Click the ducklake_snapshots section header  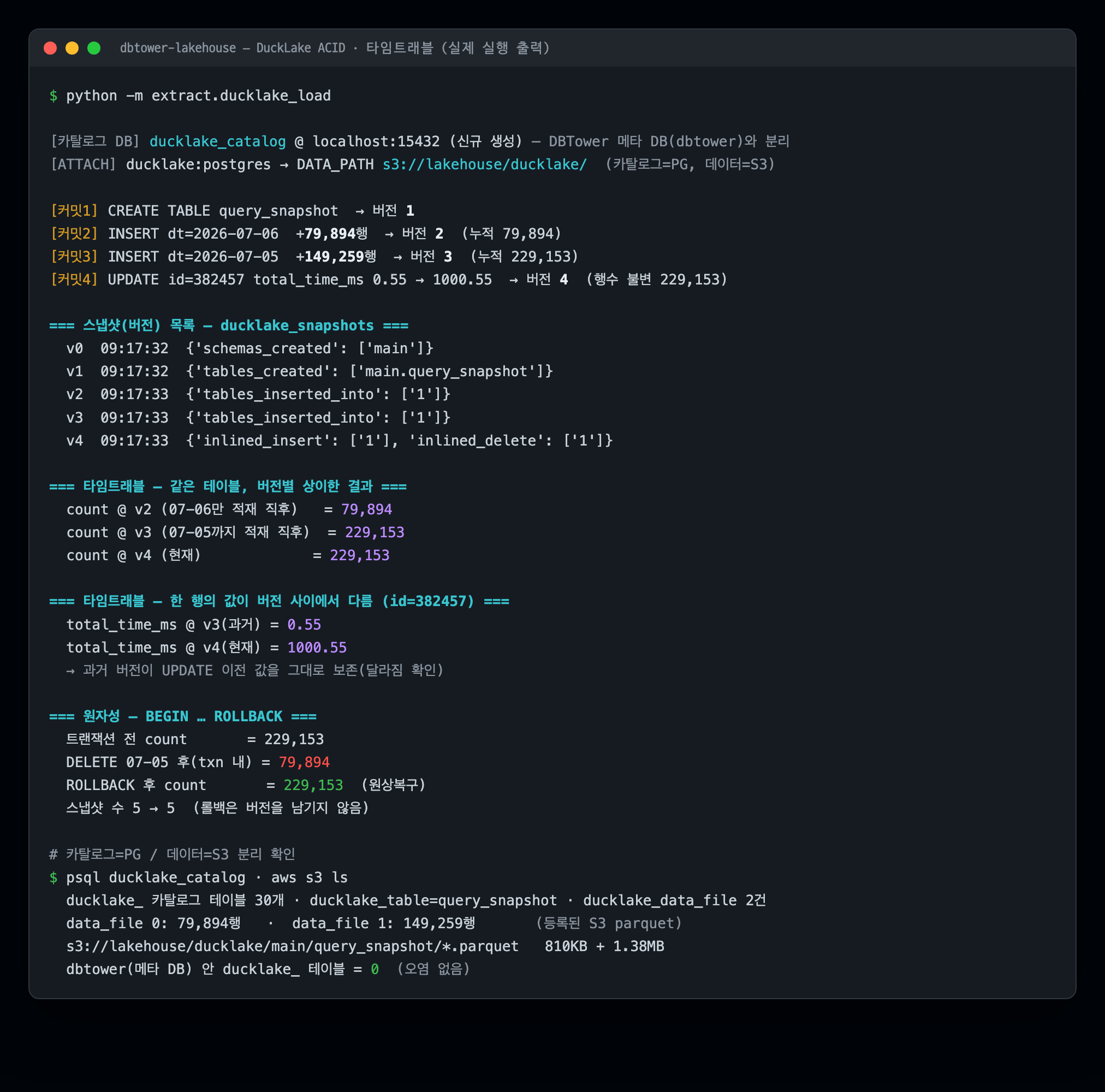(229, 325)
